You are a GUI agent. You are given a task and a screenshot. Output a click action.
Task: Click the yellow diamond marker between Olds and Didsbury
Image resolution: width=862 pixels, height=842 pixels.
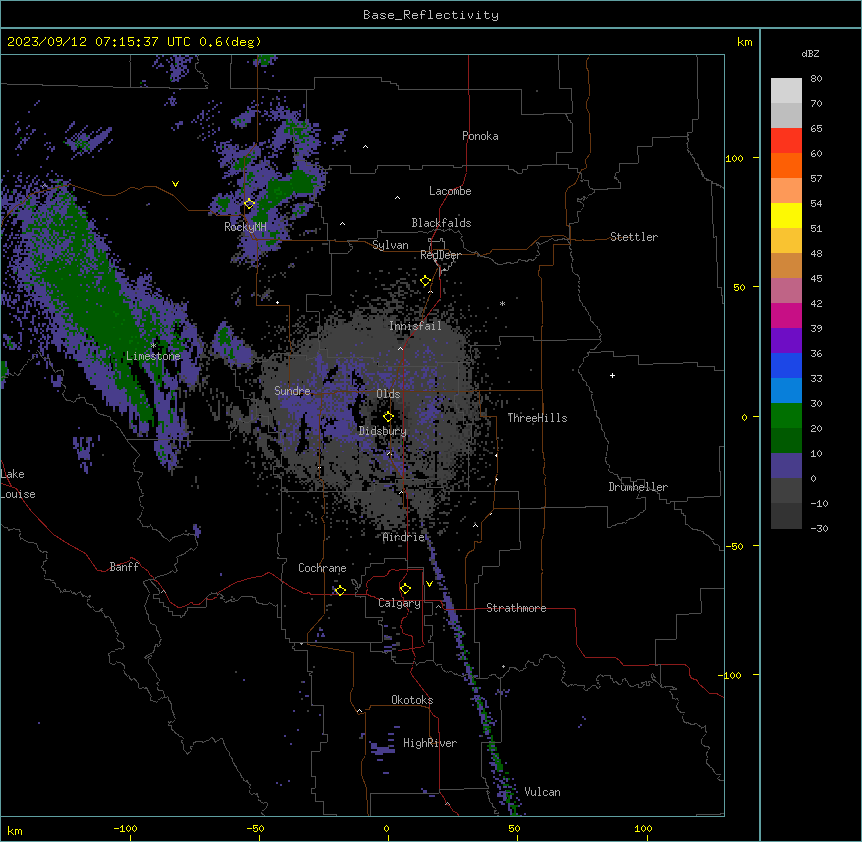[388, 416]
